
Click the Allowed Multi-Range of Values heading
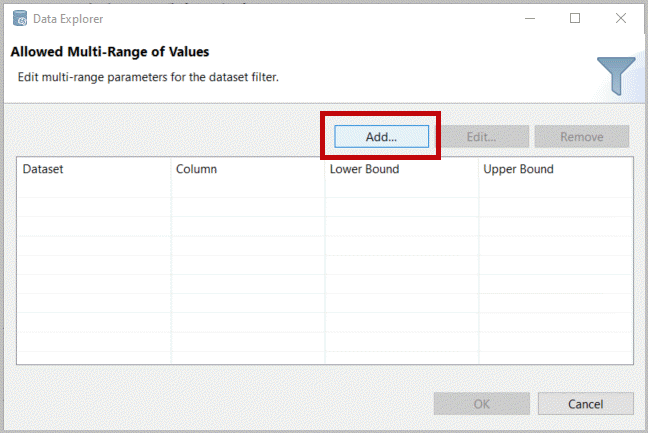coord(109,52)
